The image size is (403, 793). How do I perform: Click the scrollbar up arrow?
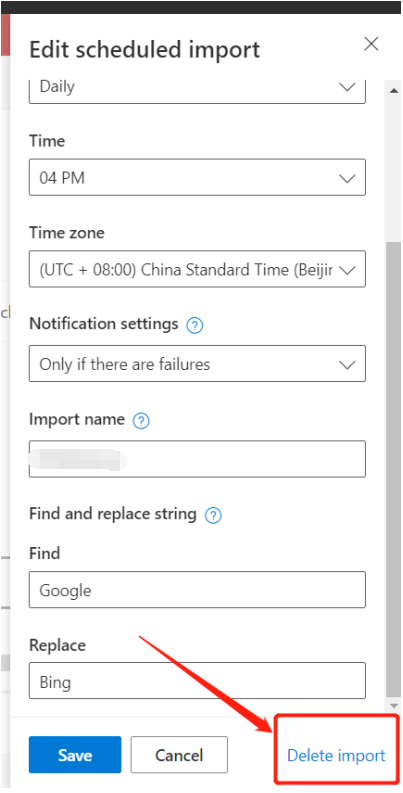393,90
